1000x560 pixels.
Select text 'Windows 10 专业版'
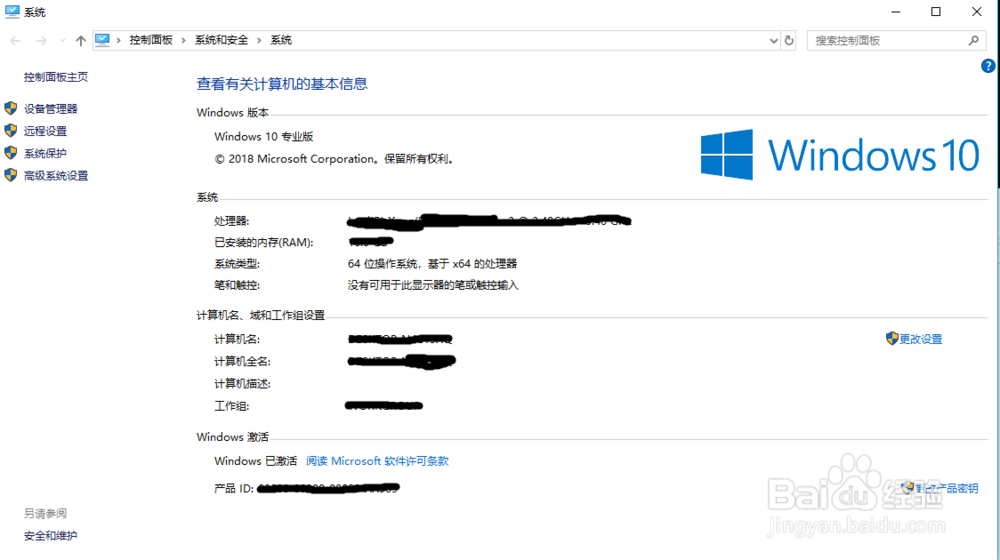coord(264,136)
